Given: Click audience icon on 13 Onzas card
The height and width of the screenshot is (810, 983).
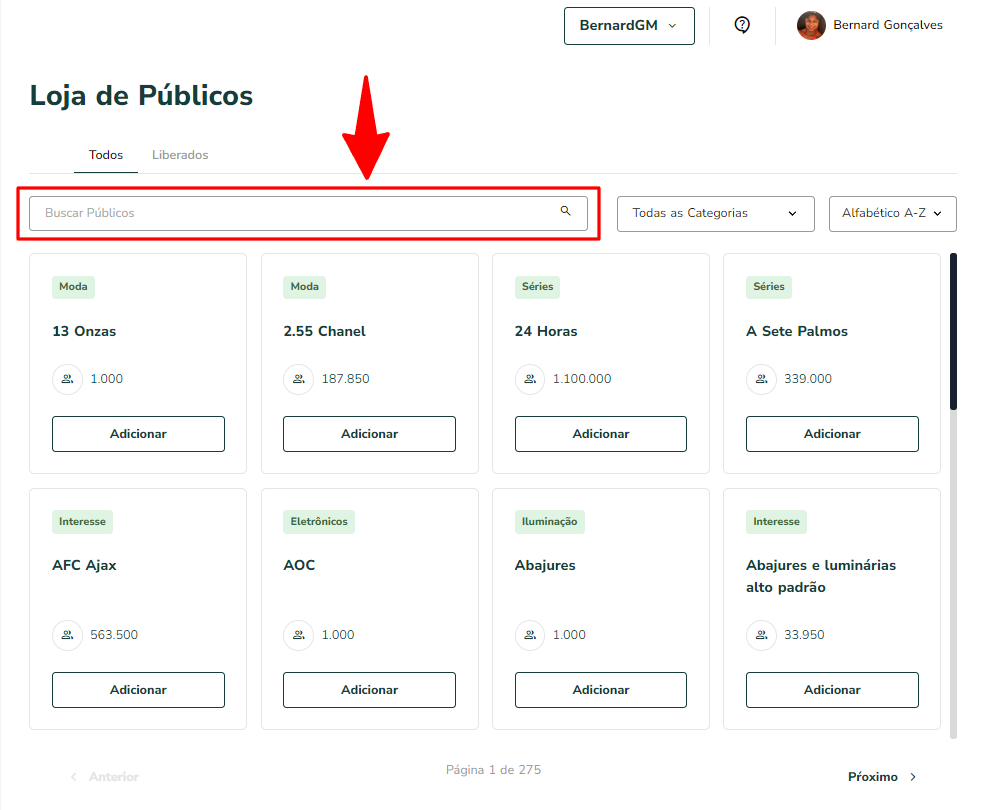Looking at the screenshot, I should 68,379.
